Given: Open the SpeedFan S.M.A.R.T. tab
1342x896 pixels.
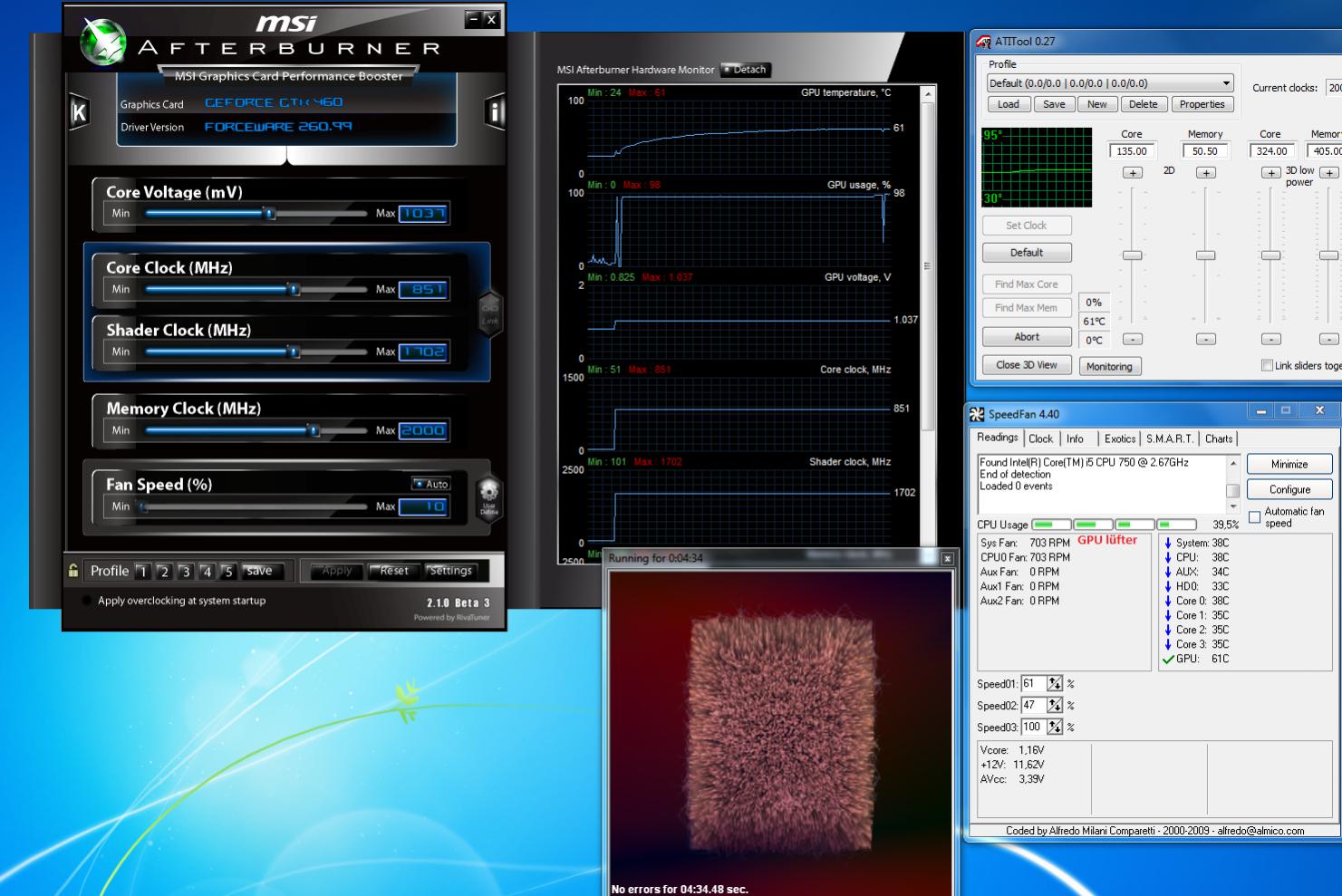Looking at the screenshot, I should [1170, 438].
